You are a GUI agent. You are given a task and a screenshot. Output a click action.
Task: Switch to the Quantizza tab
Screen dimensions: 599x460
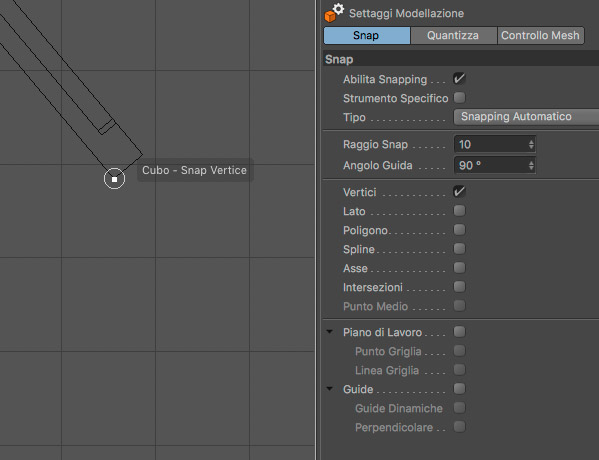[x=453, y=36]
